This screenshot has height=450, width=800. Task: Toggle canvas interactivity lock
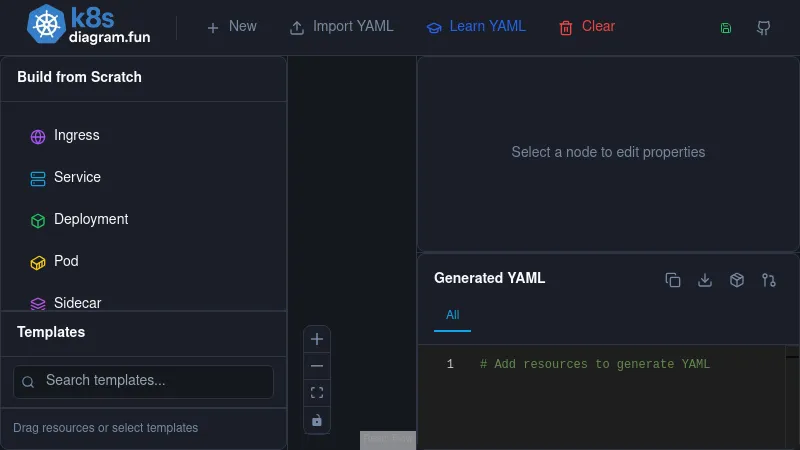coord(317,420)
